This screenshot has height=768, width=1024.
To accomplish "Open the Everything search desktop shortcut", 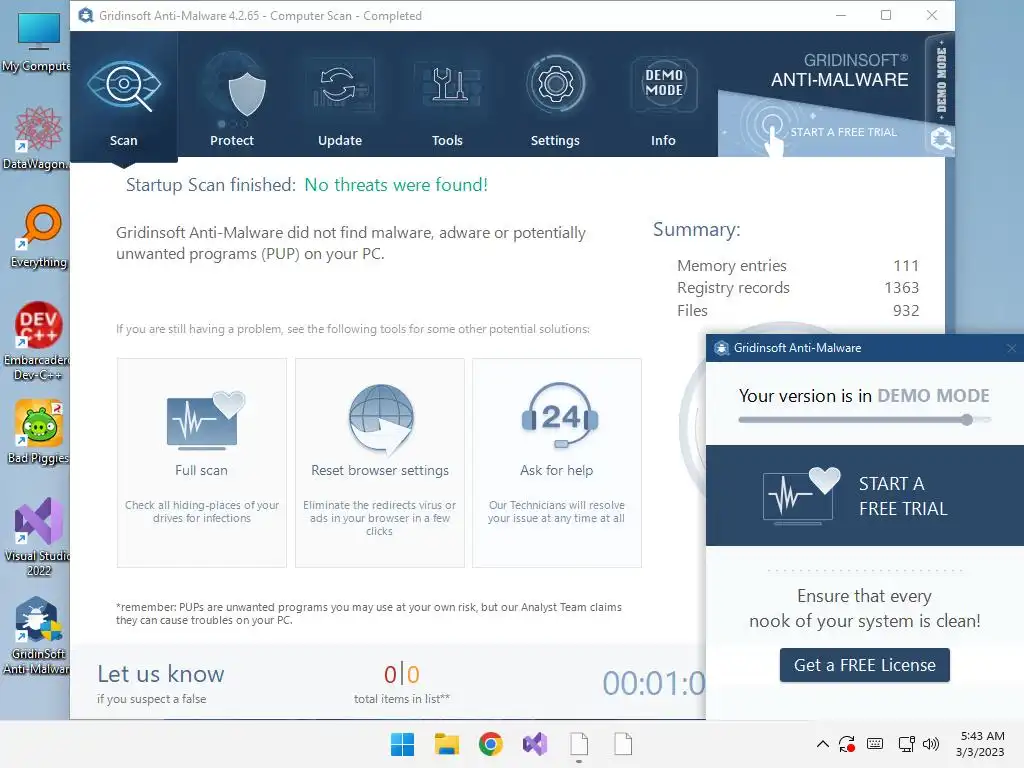I will click(39, 236).
